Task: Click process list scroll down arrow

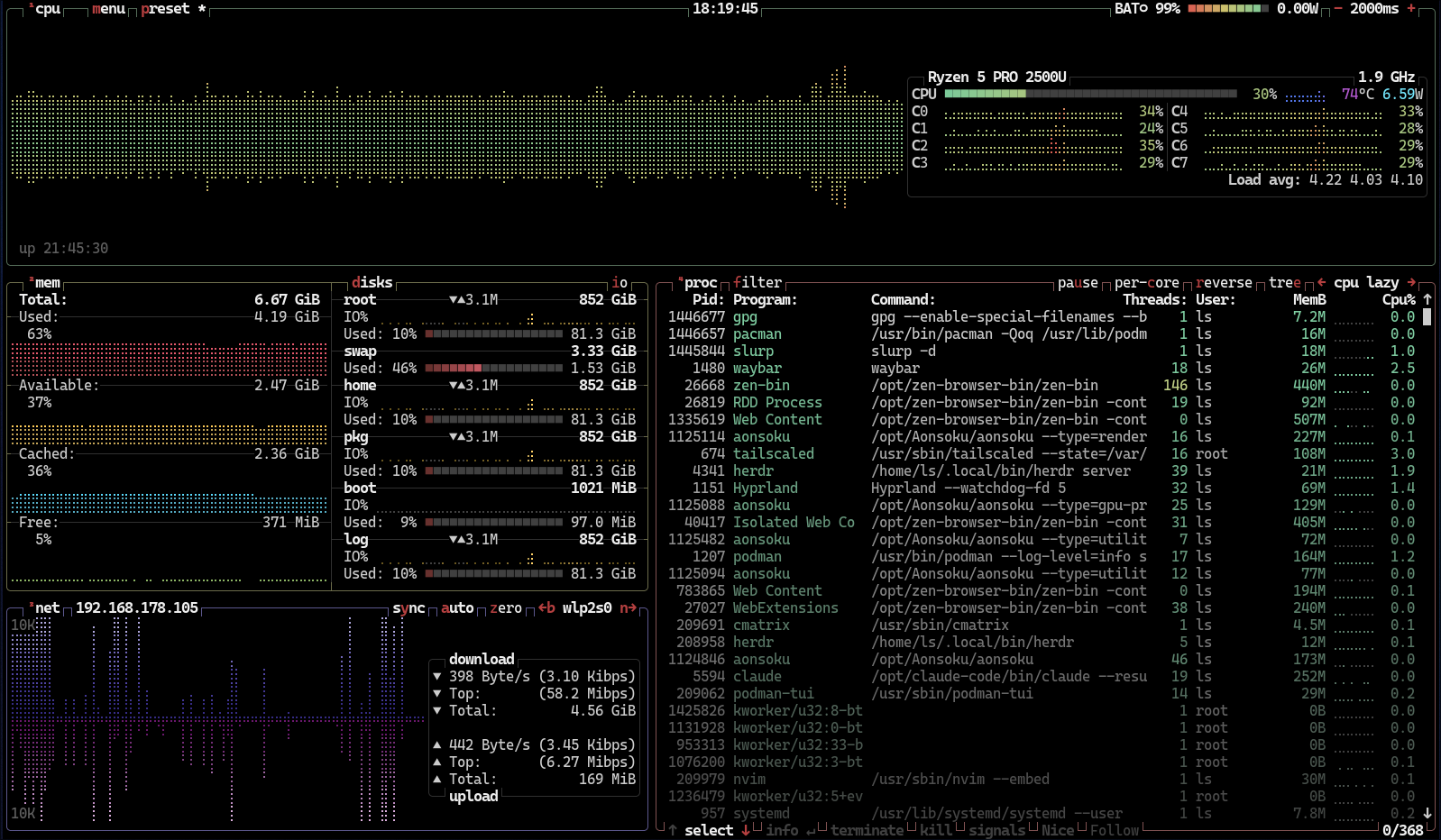Action: 1427,813
